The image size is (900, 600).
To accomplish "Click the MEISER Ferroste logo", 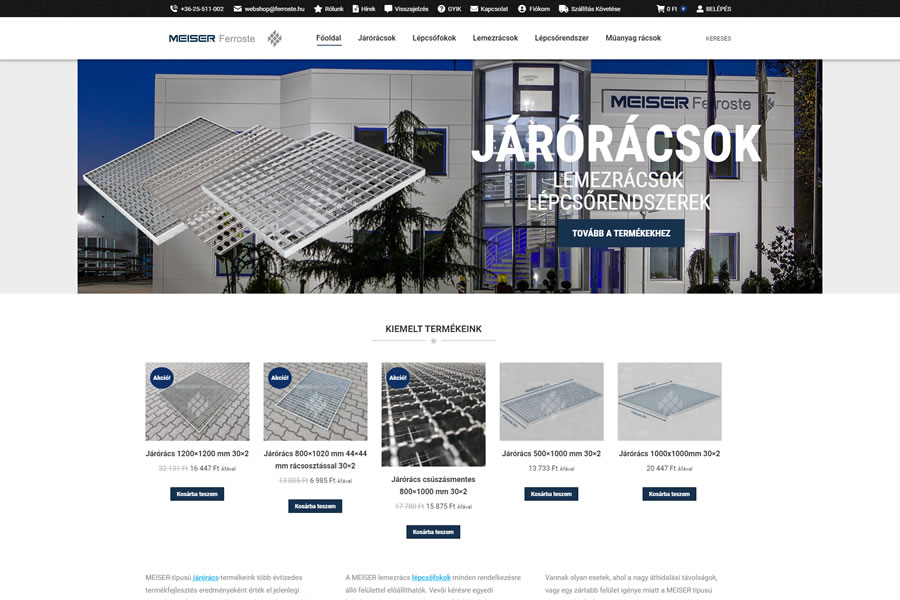I will point(225,38).
